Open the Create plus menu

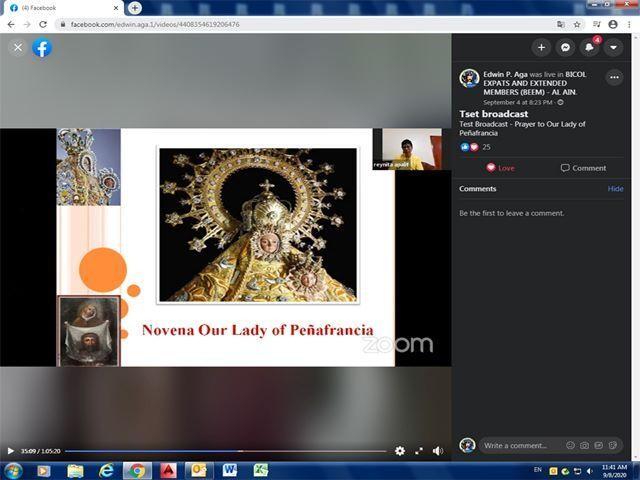(x=541, y=47)
